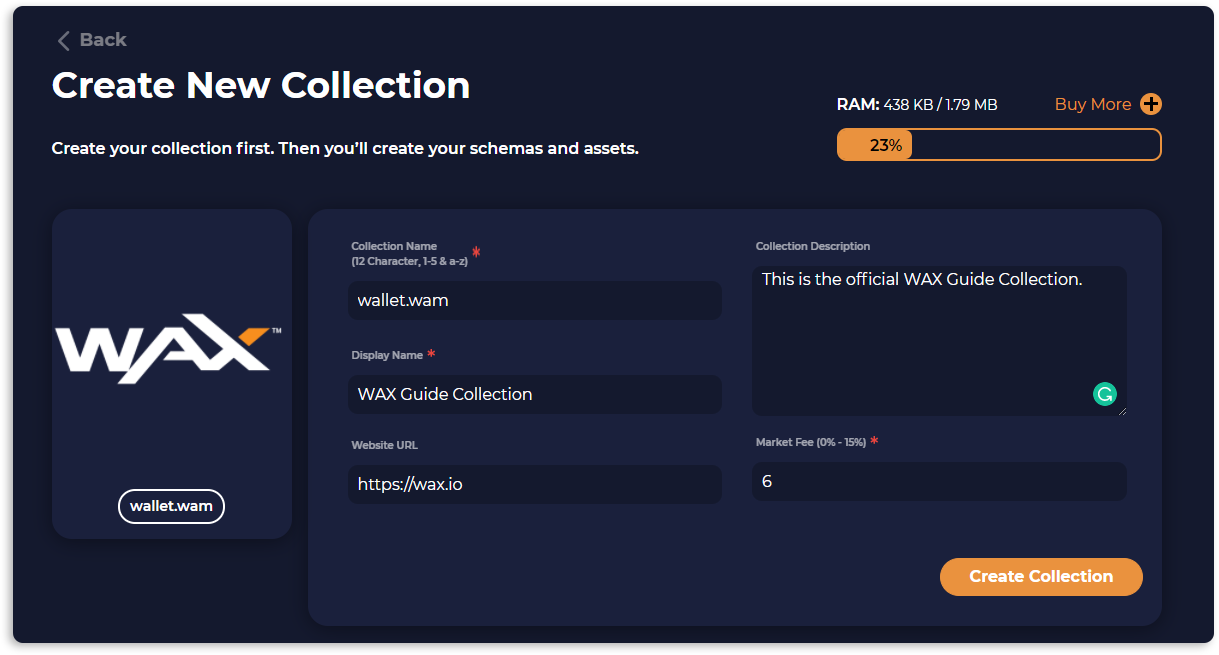Go back using the Back text link
This screenshot has width=1219, height=655.
pyautogui.click(x=103, y=40)
